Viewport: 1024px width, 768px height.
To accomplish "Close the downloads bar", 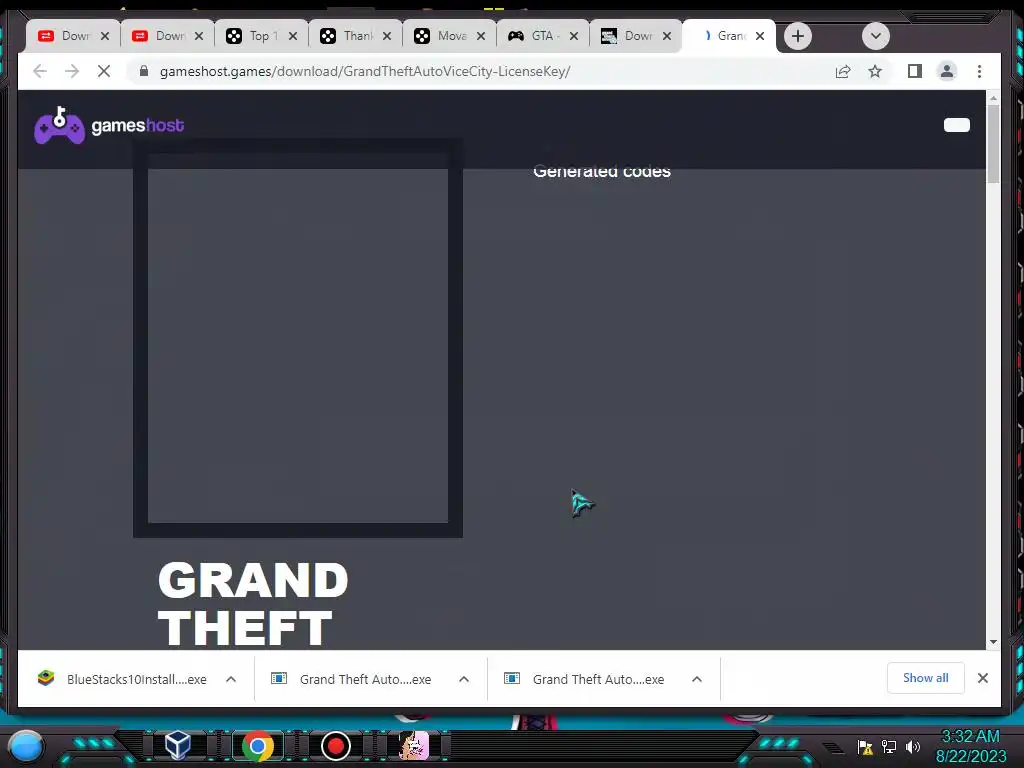I will [x=983, y=678].
